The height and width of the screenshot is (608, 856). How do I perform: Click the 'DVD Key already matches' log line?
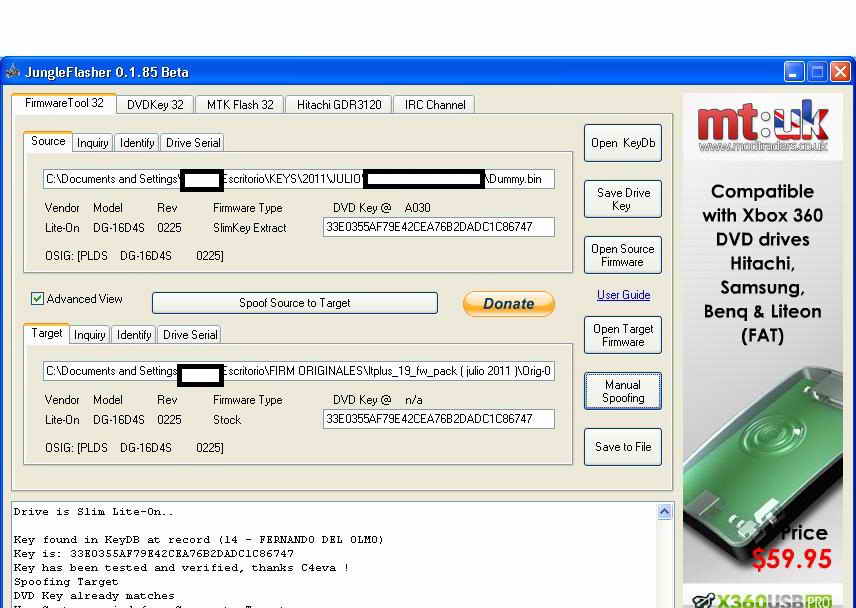(x=94, y=595)
